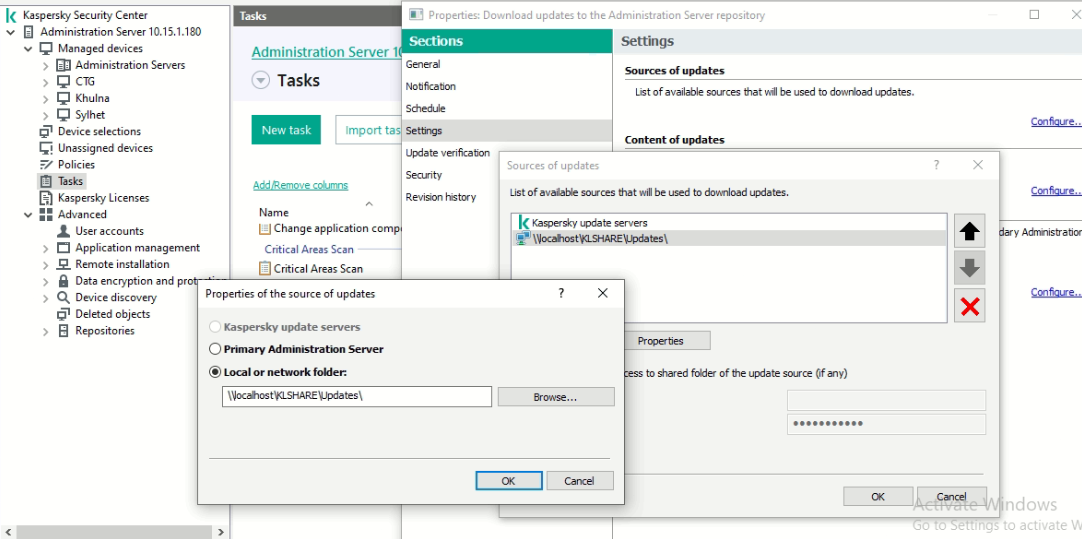Click the Administration Server 10.15.1.180 server icon
This screenshot has height=539, width=1082.
[28, 32]
